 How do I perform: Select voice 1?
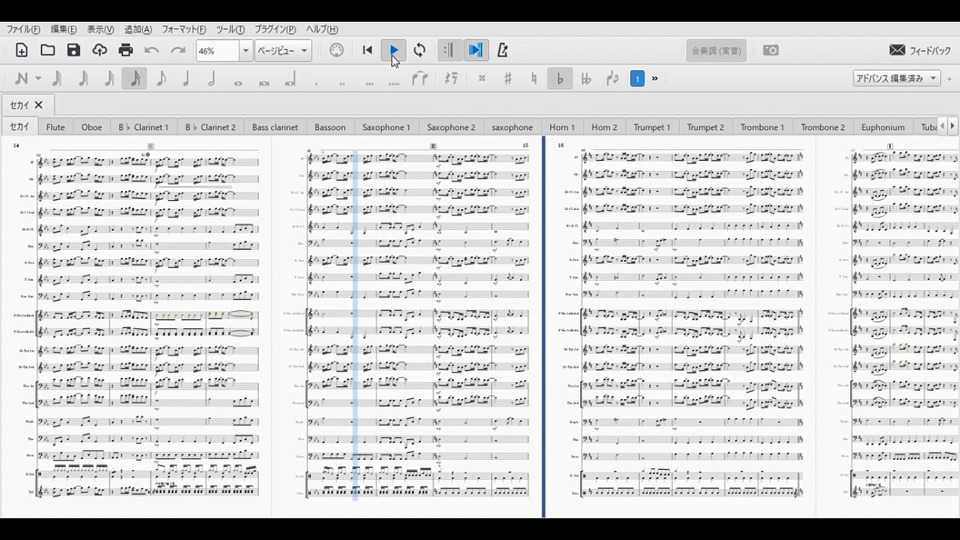637,78
